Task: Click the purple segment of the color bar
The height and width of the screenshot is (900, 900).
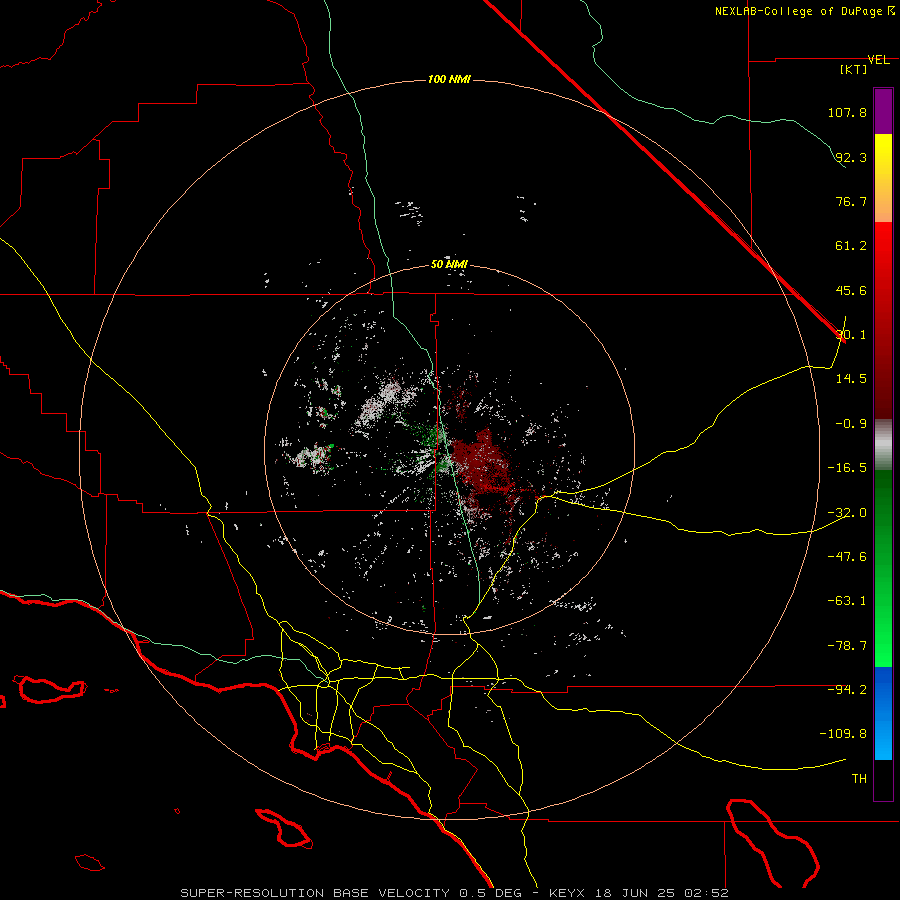Action: pos(883,111)
